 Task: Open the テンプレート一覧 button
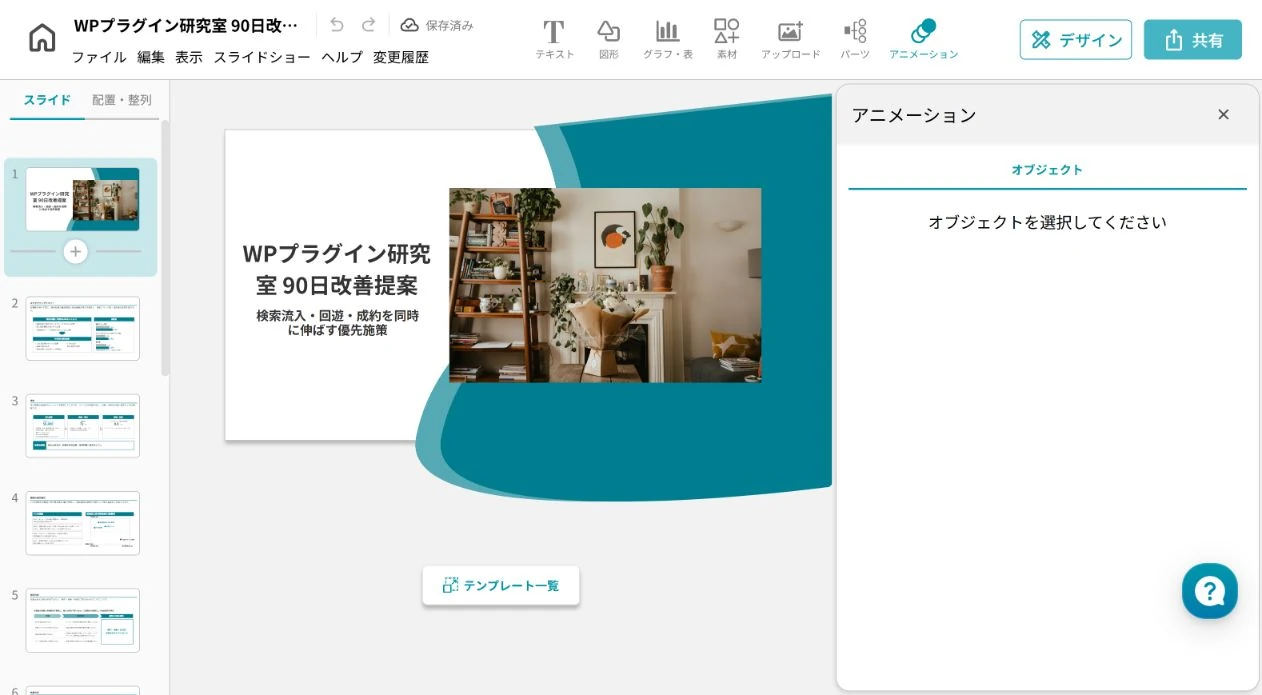[x=501, y=586]
